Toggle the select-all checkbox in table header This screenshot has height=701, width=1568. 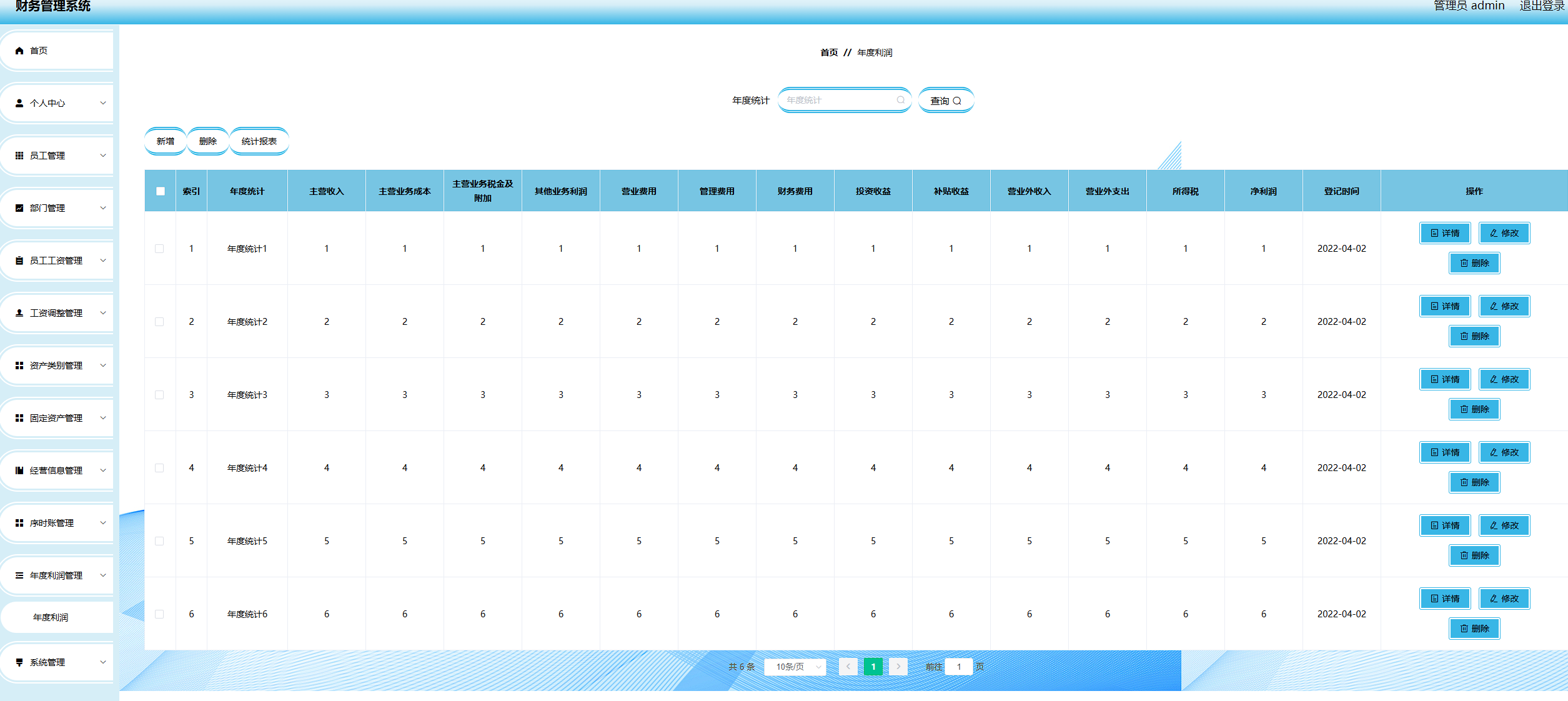[x=161, y=191]
